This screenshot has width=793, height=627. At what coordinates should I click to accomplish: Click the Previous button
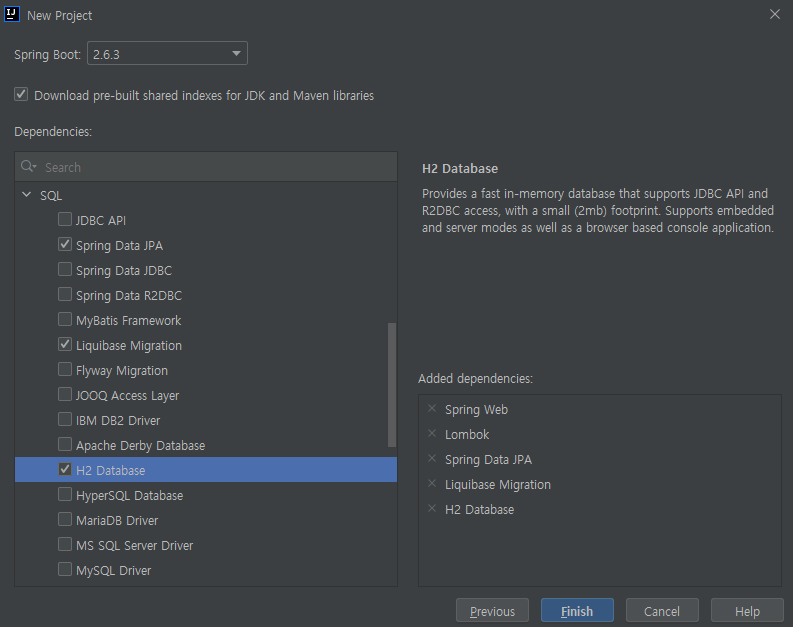point(492,611)
